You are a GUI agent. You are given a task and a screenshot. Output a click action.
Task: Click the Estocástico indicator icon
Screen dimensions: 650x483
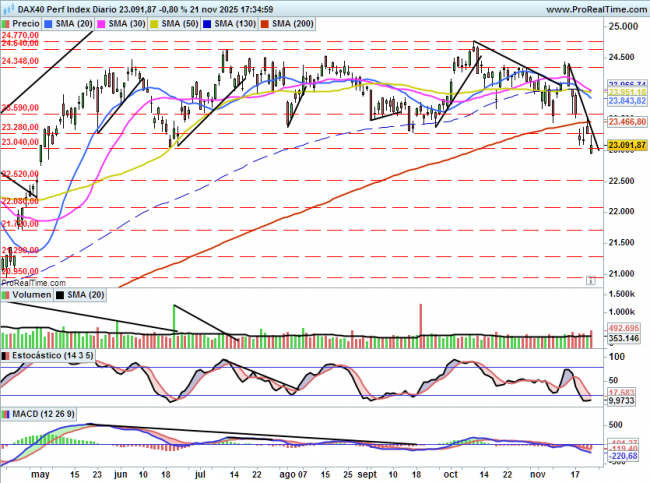point(7,355)
